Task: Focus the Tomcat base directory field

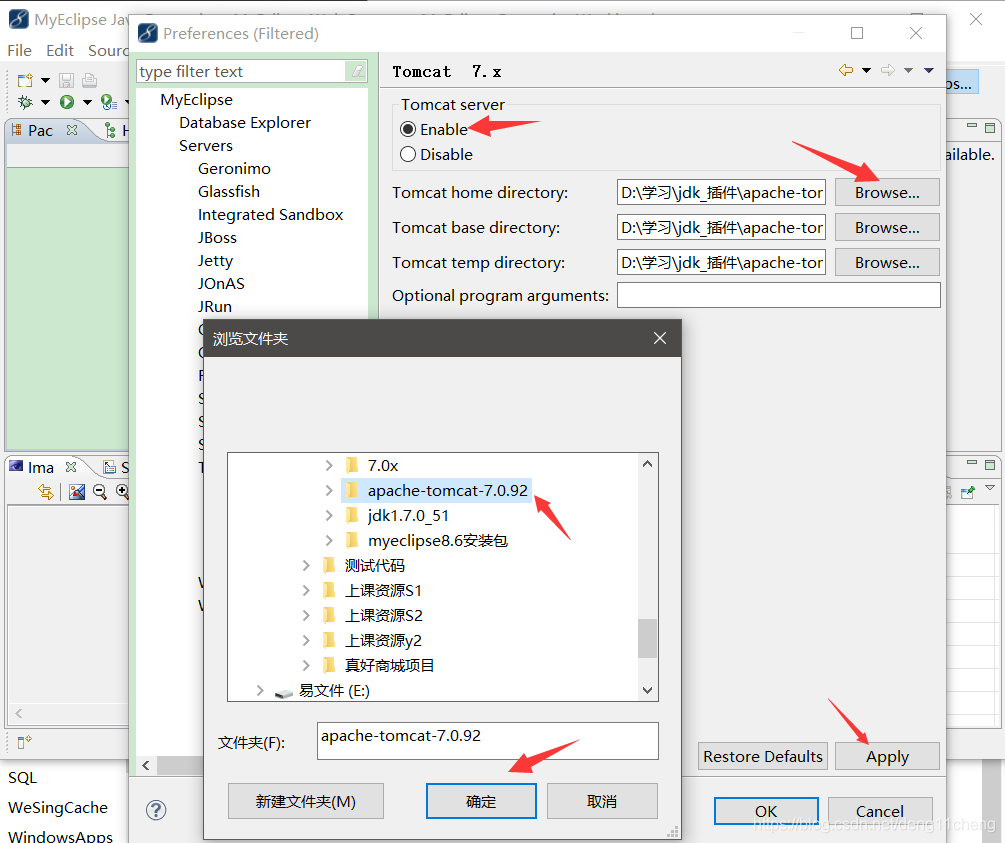Action: [721, 228]
